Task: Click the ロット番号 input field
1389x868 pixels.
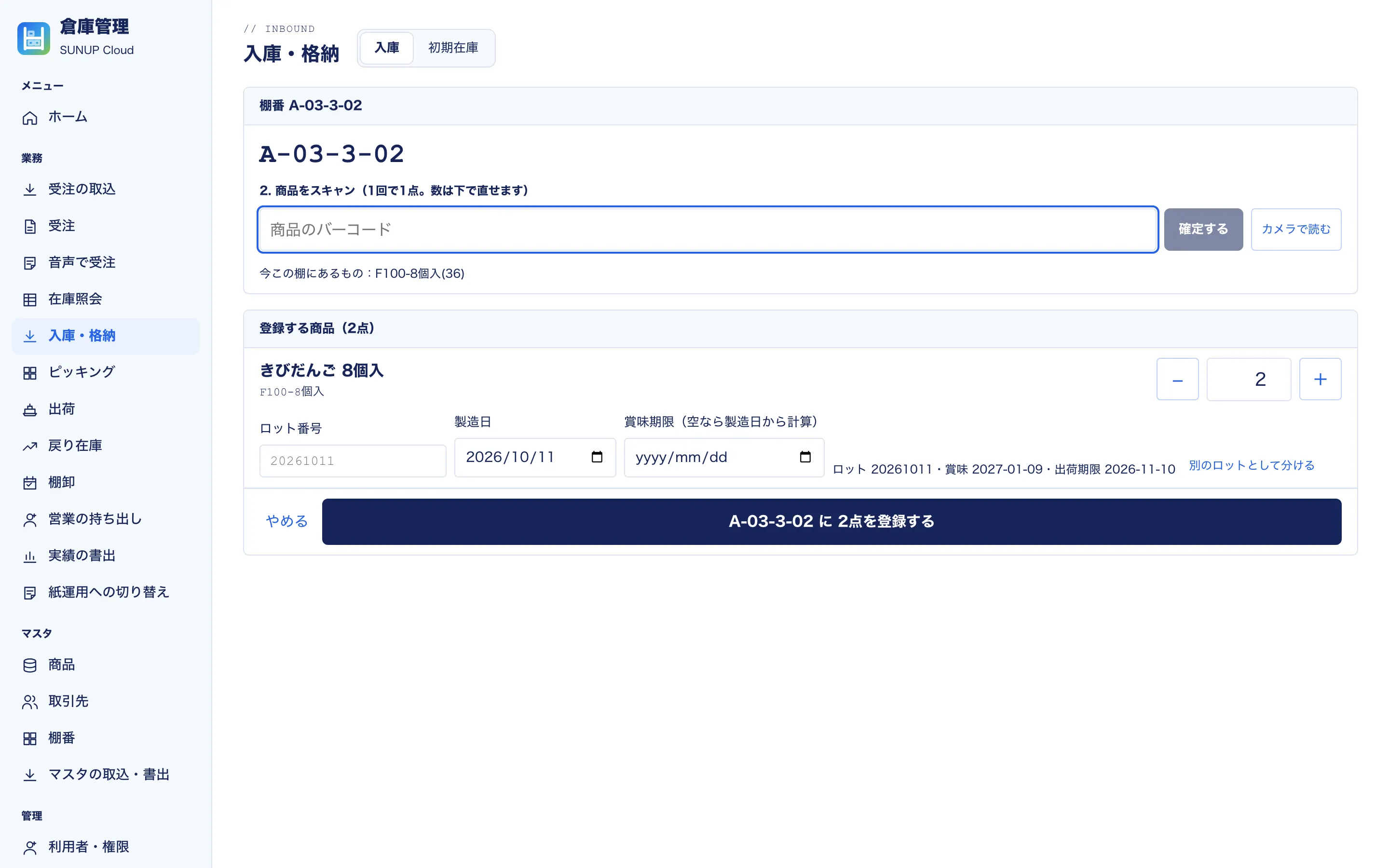Action: [x=353, y=461]
